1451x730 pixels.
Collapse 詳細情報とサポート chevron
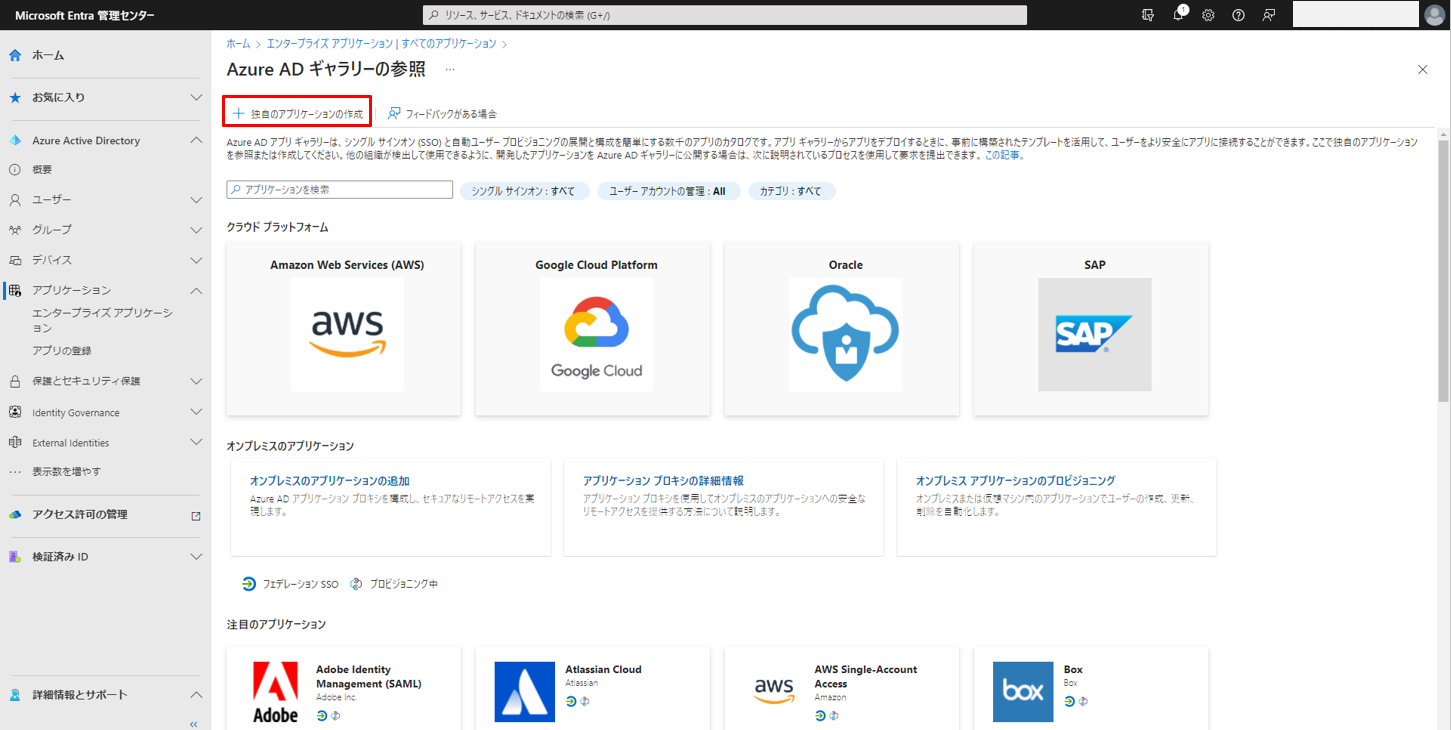pyautogui.click(x=196, y=695)
